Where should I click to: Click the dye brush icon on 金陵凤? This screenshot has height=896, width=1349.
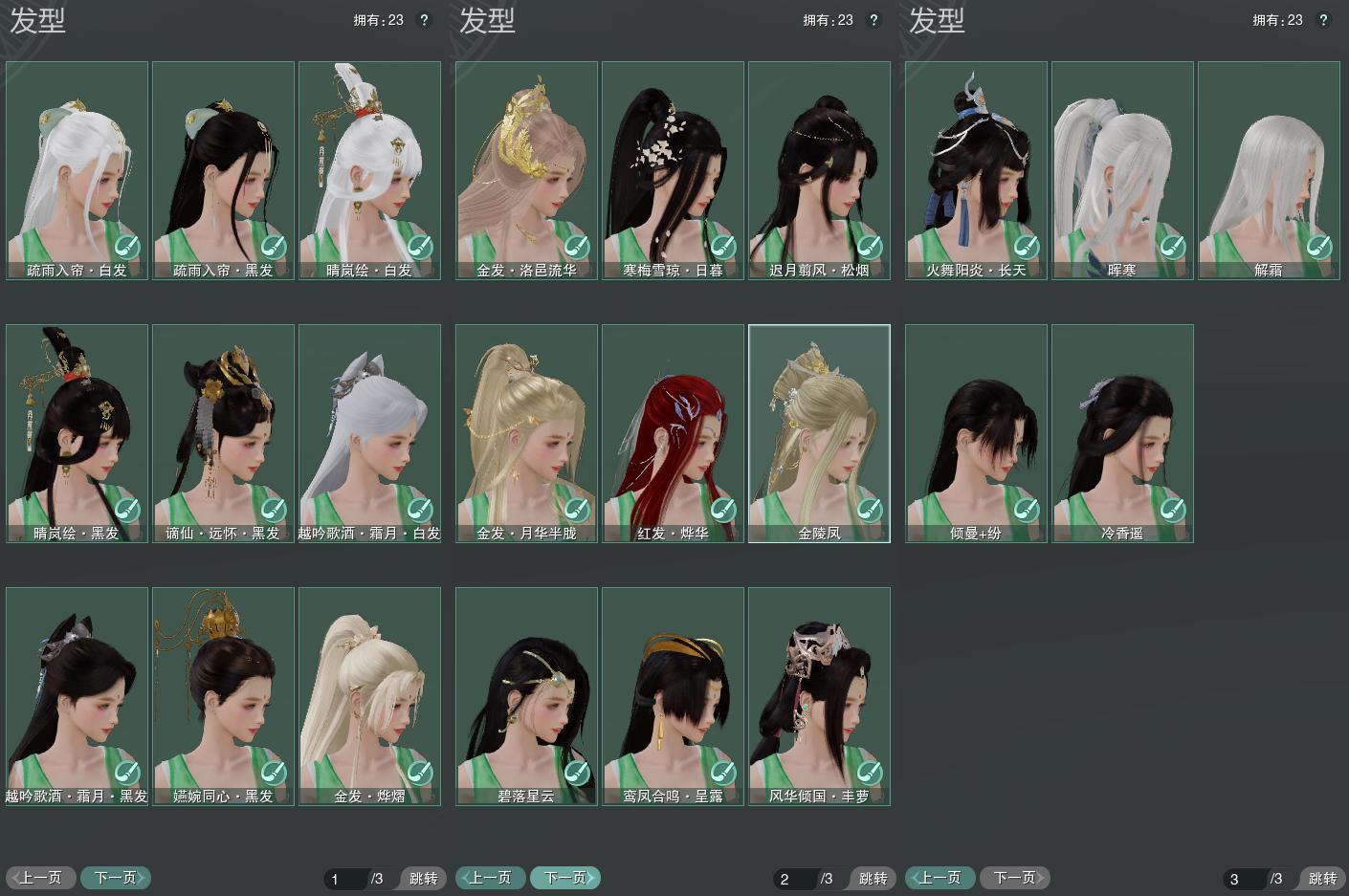tap(870, 510)
